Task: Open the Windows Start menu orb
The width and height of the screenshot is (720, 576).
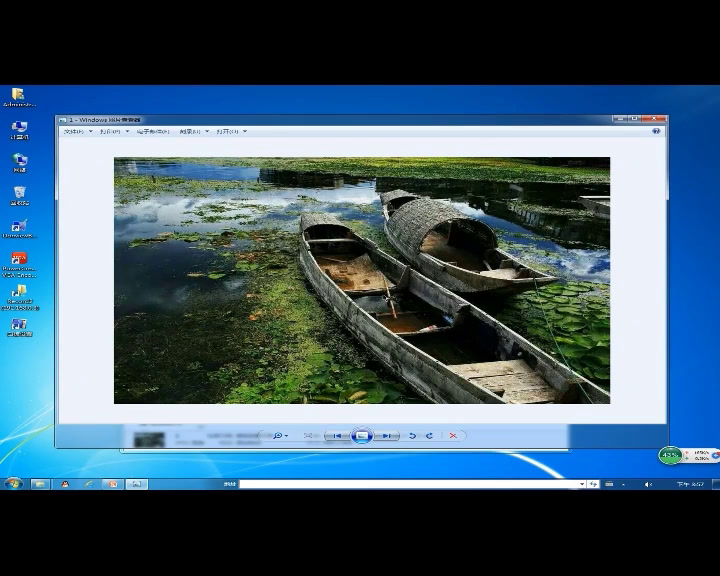Action: (x=13, y=484)
